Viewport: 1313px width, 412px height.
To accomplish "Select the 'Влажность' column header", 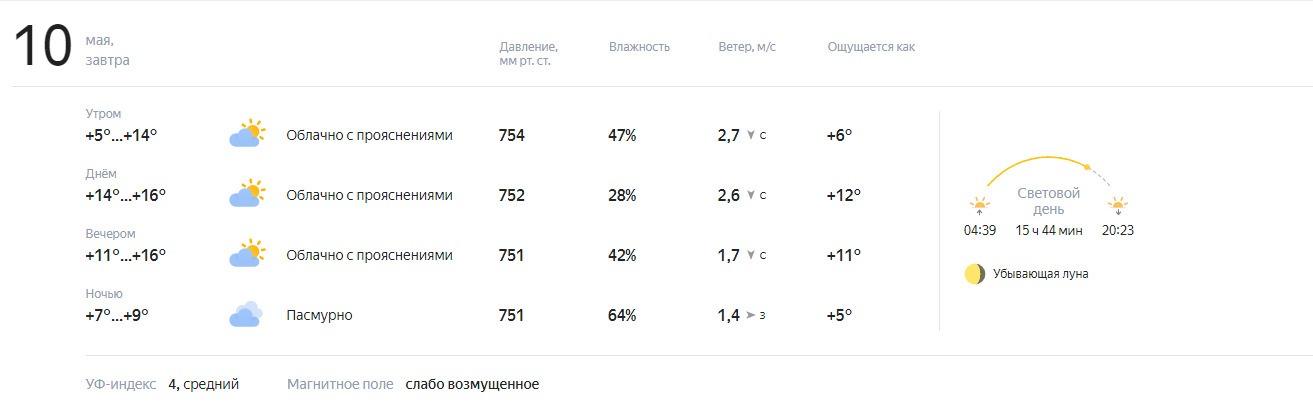I will (639, 47).
